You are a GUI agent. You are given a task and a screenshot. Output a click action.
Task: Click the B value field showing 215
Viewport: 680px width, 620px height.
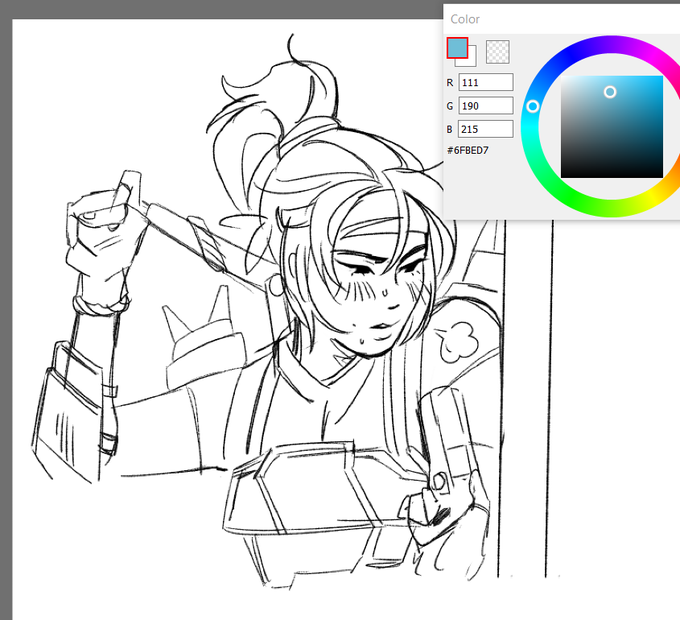click(486, 129)
